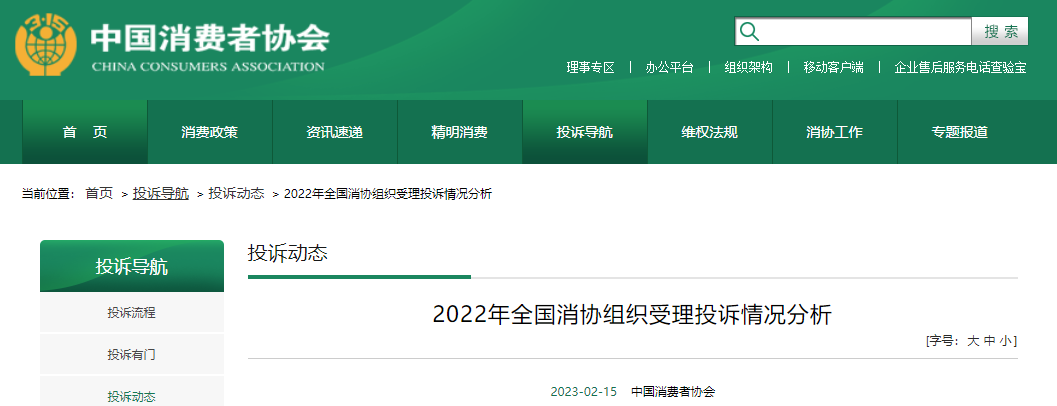Choose 投诉流程 in the sidebar

point(132,313)
